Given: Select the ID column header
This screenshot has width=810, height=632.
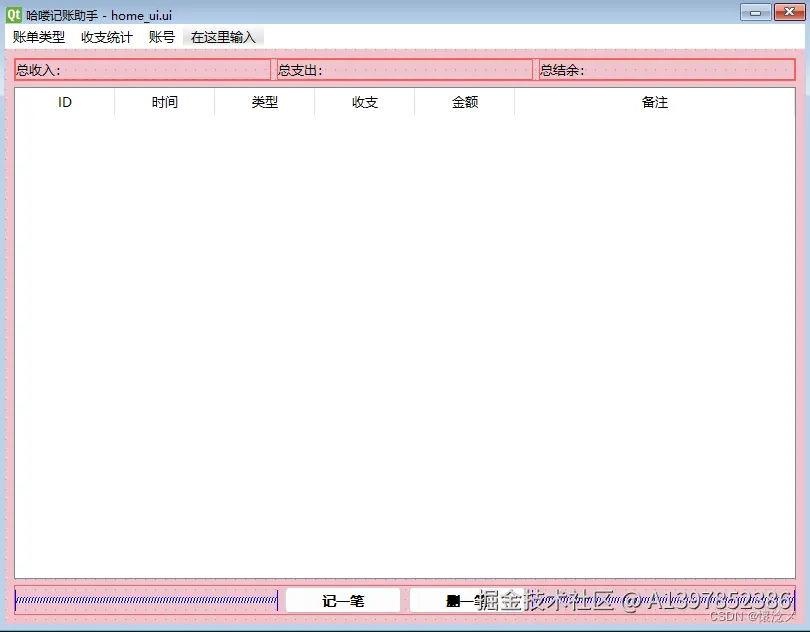Looking at the screenshot, I should point(64,102).
